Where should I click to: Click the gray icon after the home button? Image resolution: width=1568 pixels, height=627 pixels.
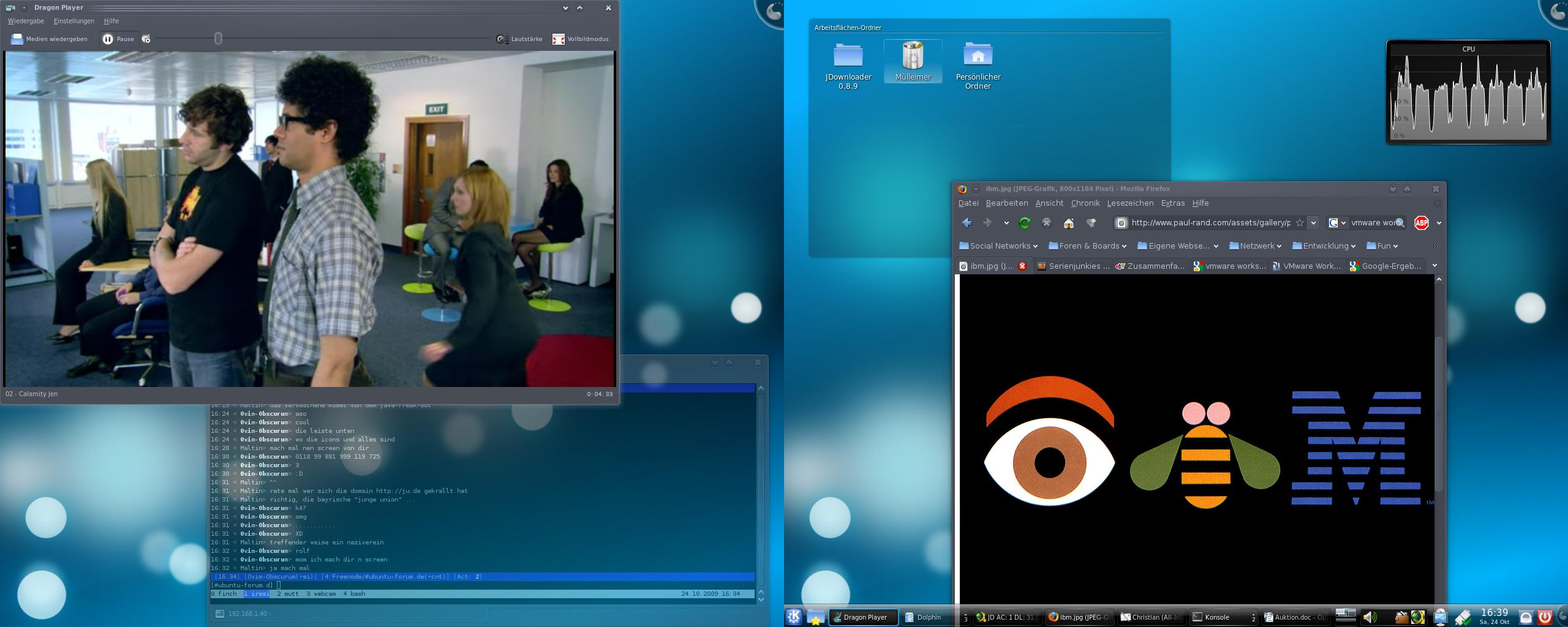[x=1091, y=223]
